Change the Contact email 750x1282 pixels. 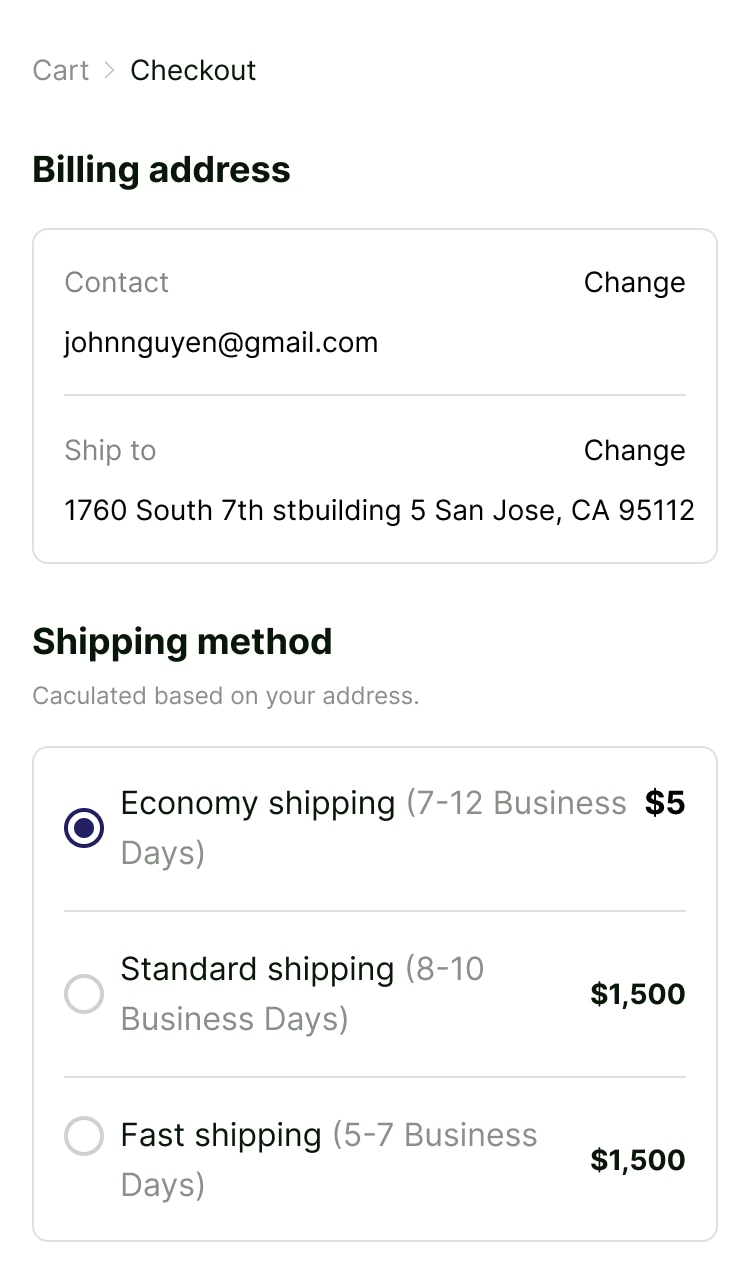[x=634, y=283]
